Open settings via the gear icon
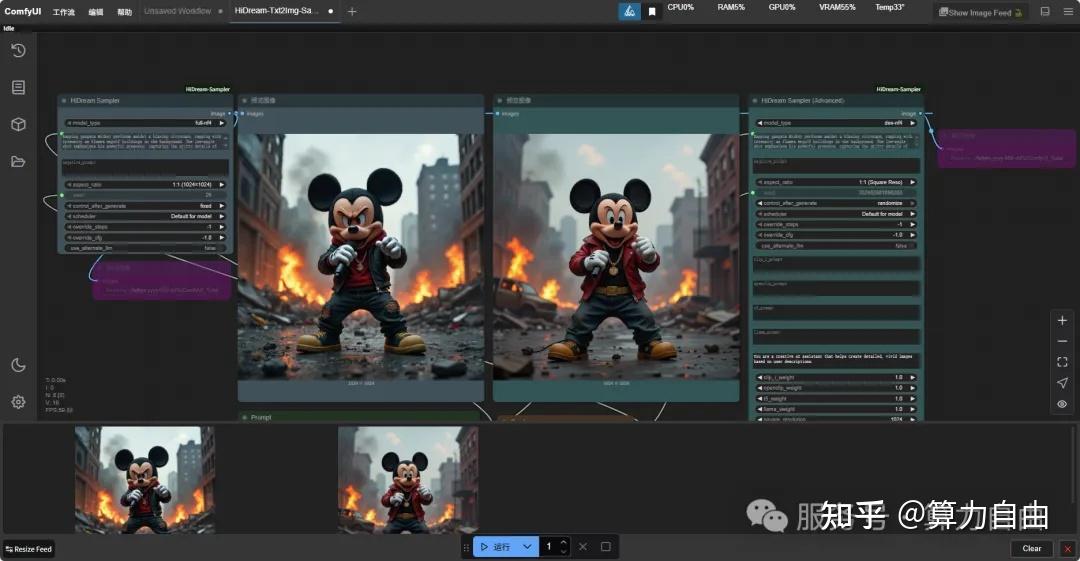This screenshot has height=561, width=1080. point(18,402)
